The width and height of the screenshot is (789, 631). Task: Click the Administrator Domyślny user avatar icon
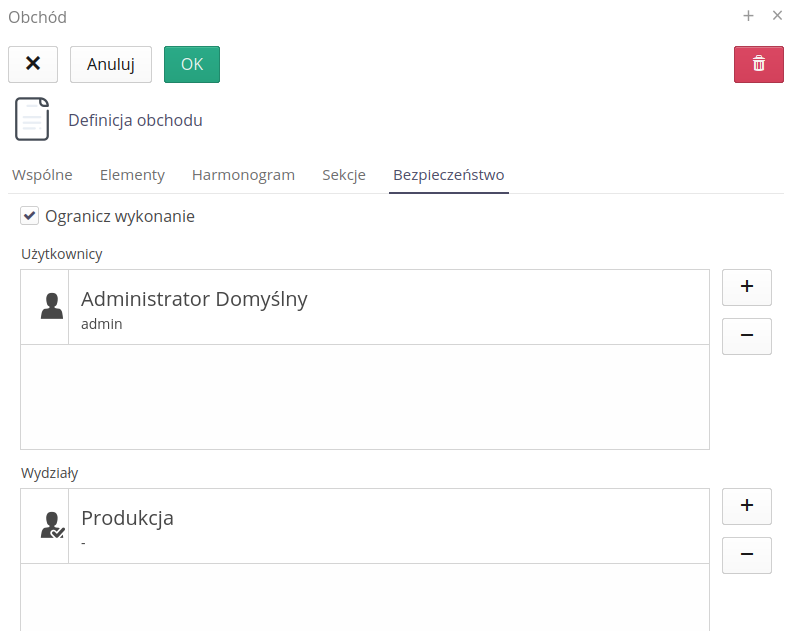(x=51, y=307)
